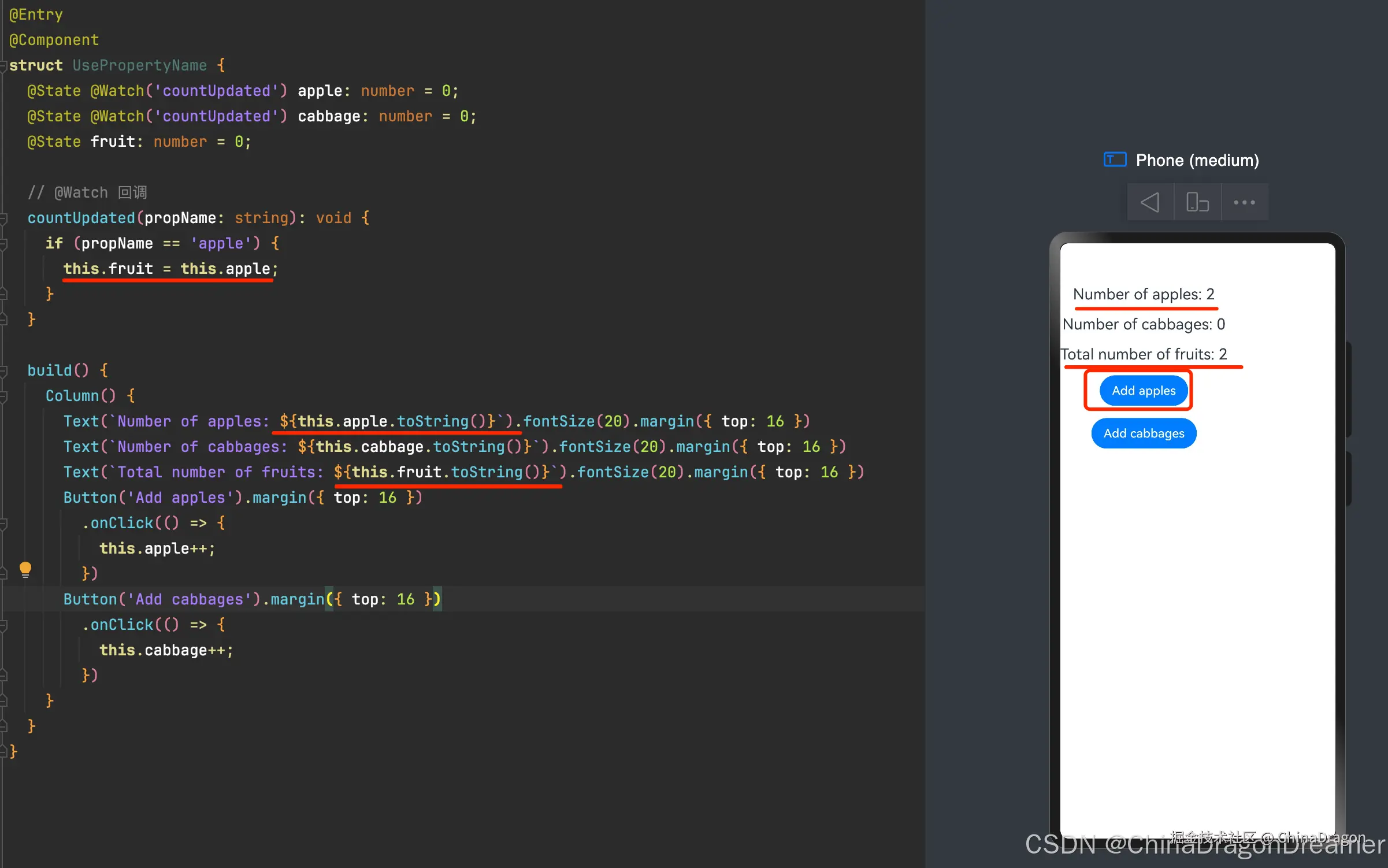Click the text 'Number of cabbages: 0' in preview

1144,324
